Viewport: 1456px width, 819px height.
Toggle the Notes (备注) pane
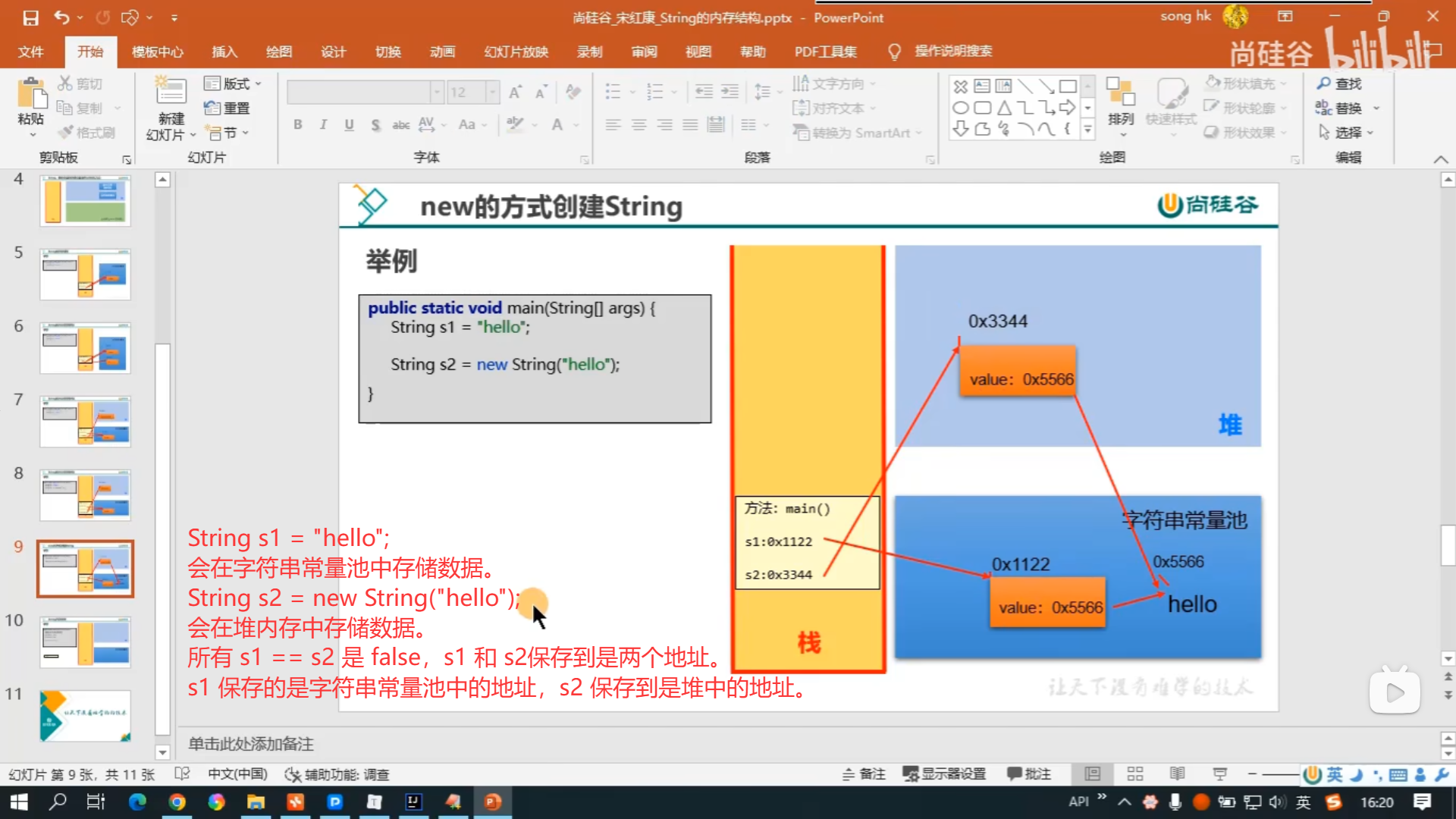point(864,773)
